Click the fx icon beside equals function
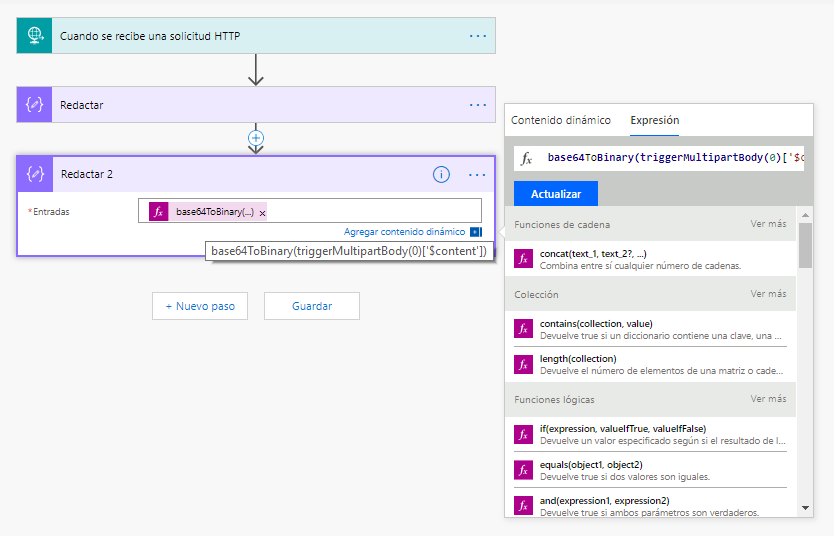Screen dimensions: 834x536 (x=523, y=470)
